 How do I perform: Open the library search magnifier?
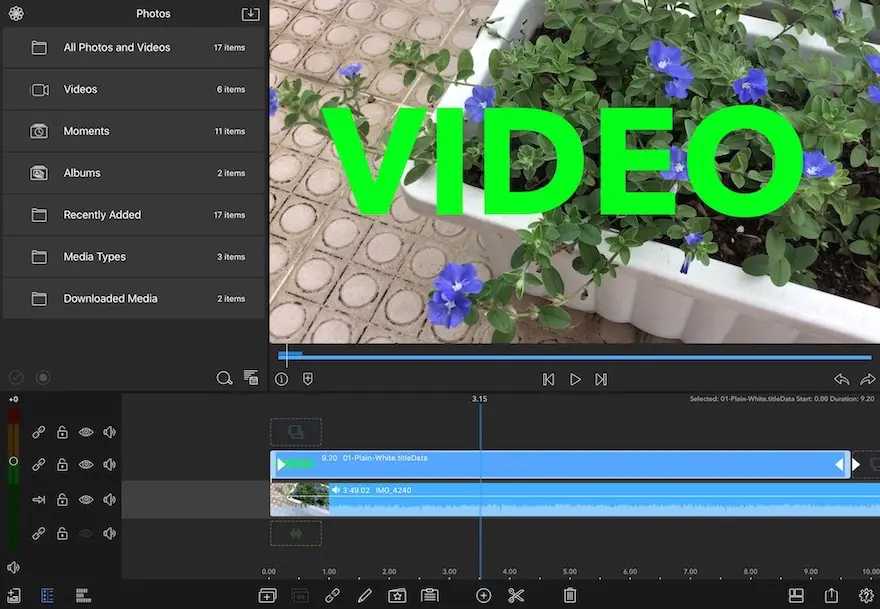tap(224, 378)
